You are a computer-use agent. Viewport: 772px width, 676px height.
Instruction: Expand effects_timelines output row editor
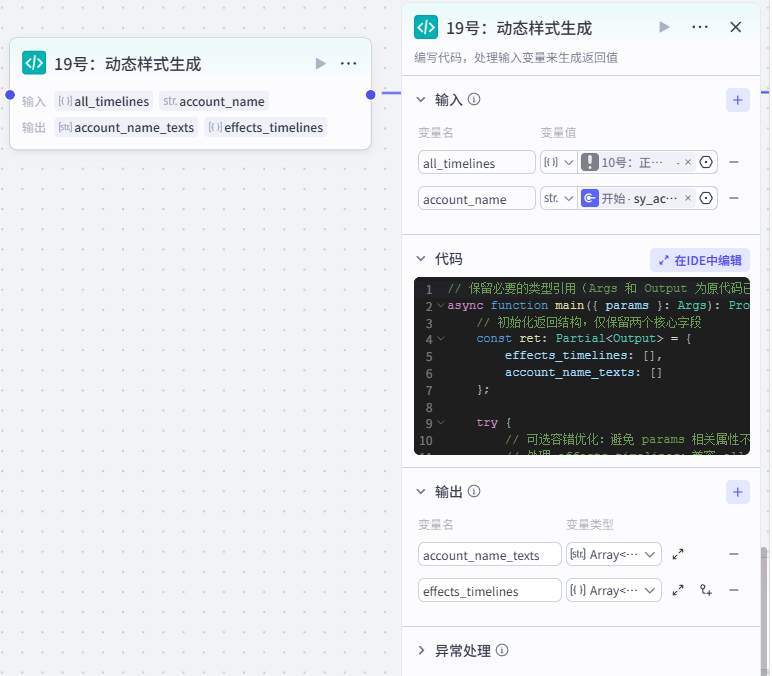point(678,590)
